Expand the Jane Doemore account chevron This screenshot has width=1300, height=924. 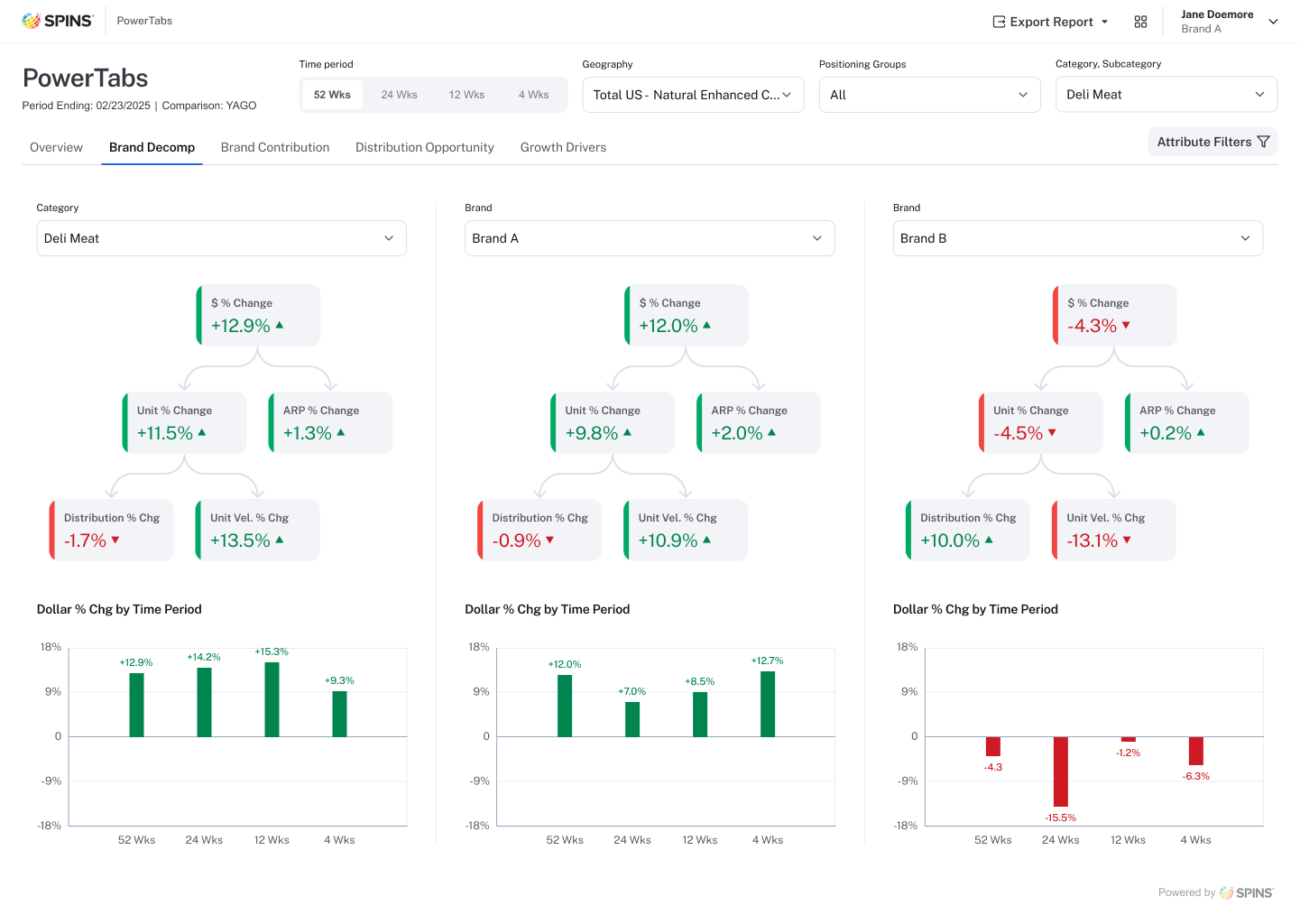1273,22
